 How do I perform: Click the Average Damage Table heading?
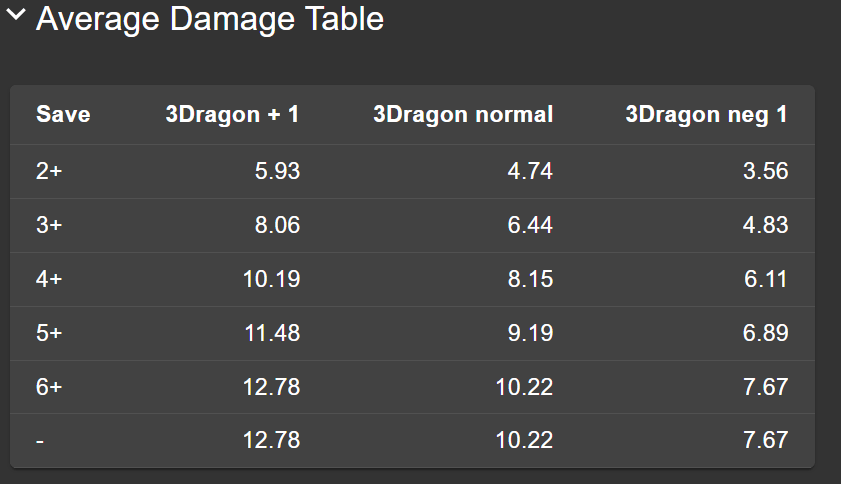click(x=209, y=18)
